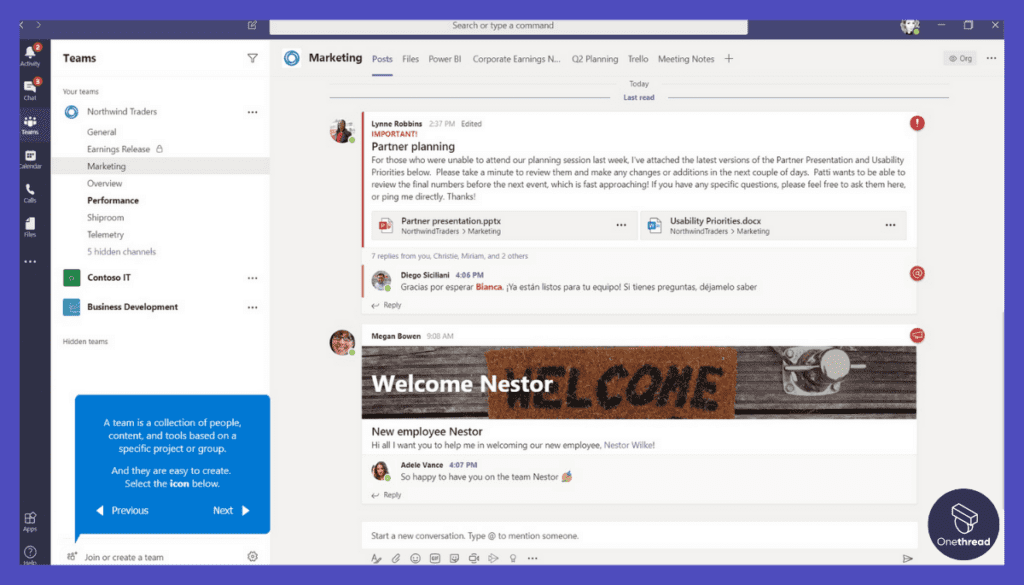Screen dimensions: 1024x585
Task: Start a Meet now video call
Action: pyautogui.click(x=474, y=558)
